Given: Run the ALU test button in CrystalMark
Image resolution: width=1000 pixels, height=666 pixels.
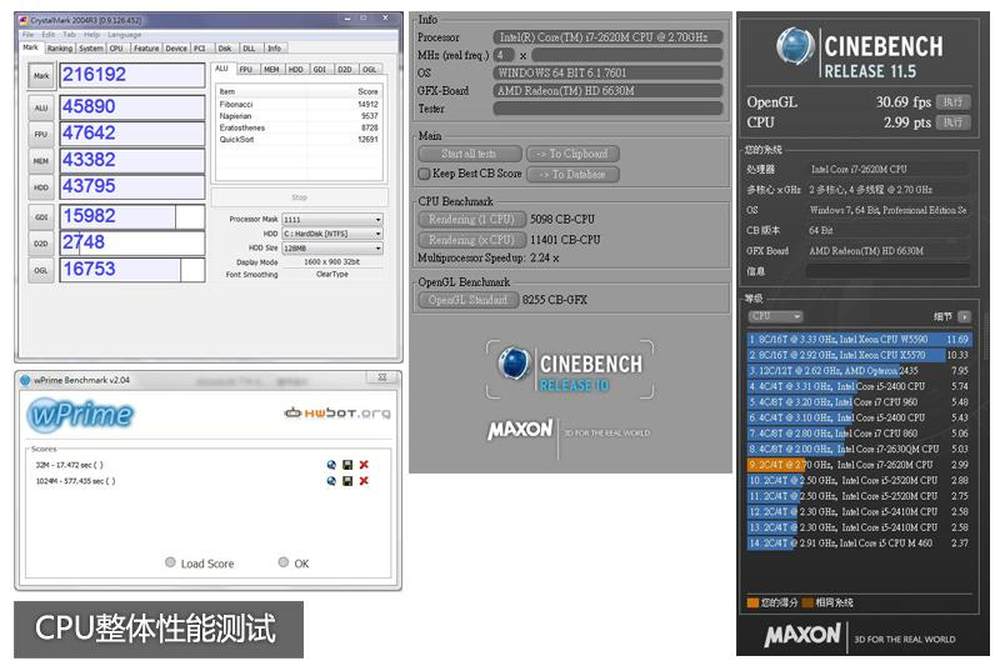Looking at the screenshot, I should 41,108.
